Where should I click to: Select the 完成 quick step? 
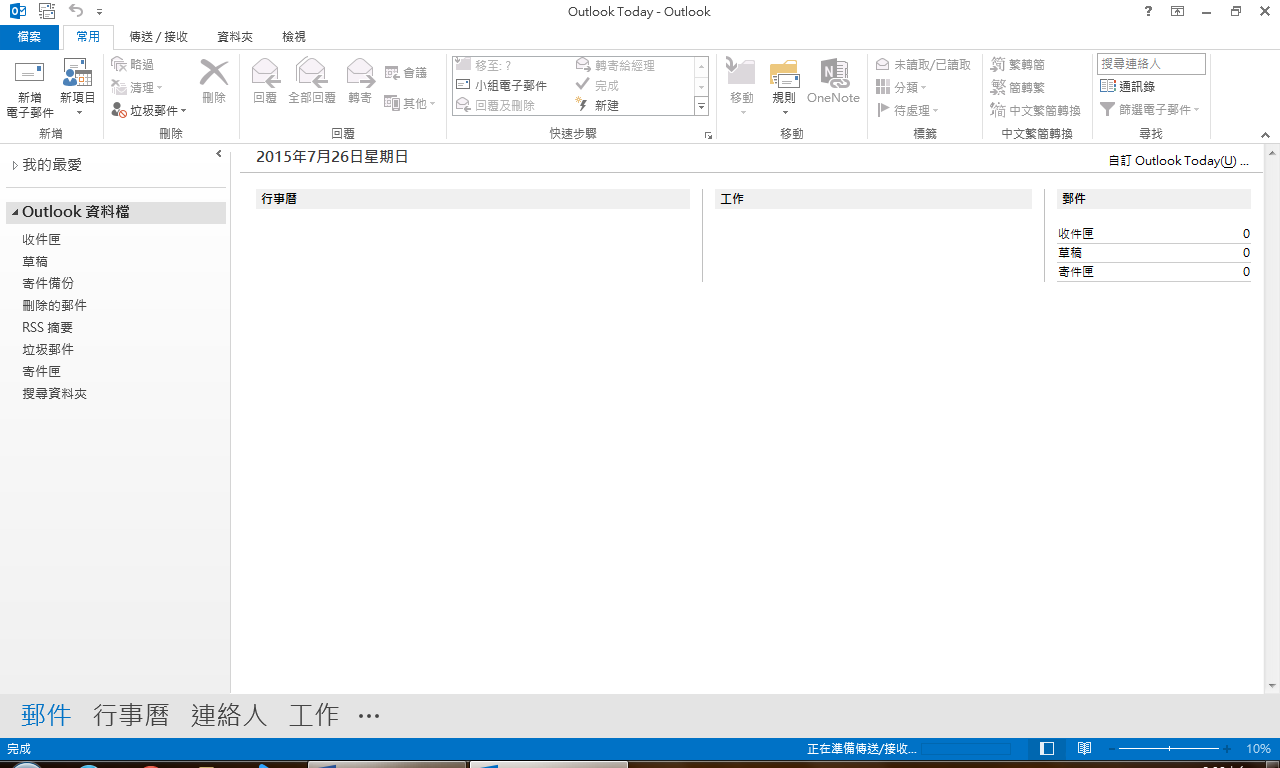pyautogui.click(x=598, y=85)
